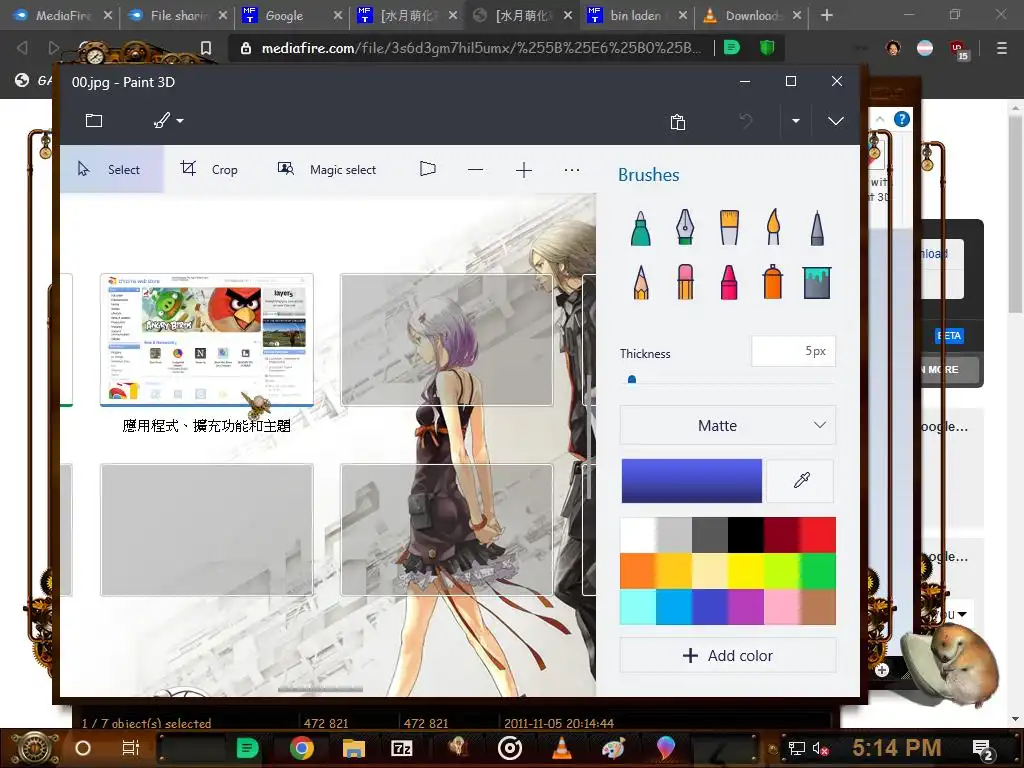The width and height of the screenshot is (1024, 768).
Task: Pick the dark gray color swatch
Action: click(710, 535)
